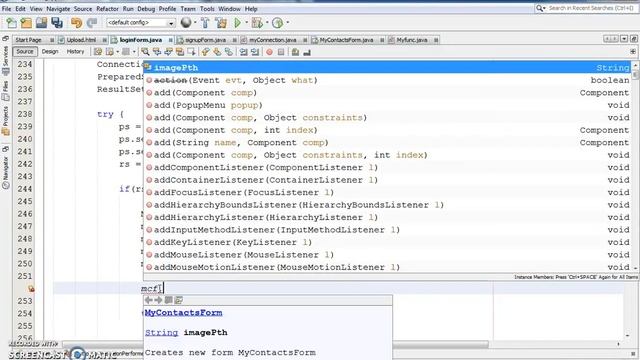The height and width of the screenshot is (360, 640).
Task: Select add(PopupMenu popup) suggestion
Action: 388,105
